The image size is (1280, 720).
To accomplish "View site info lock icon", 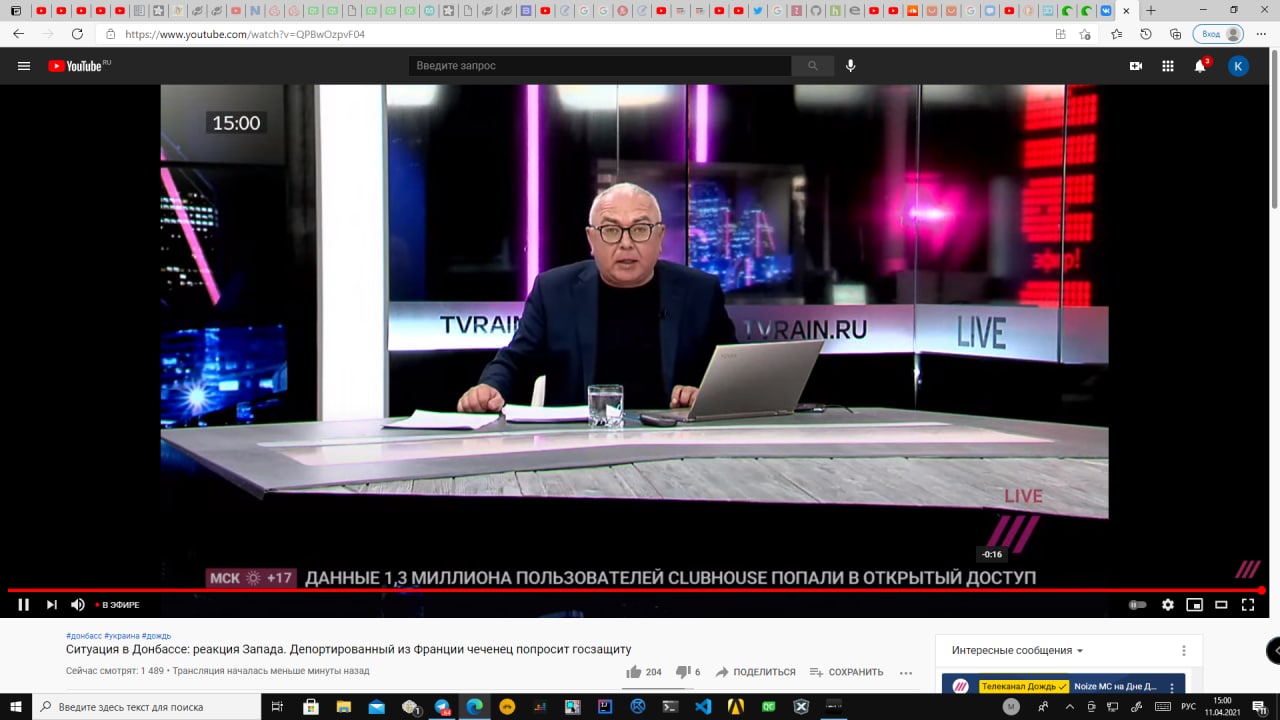I will pyautogui.click(x=110, y=34).
